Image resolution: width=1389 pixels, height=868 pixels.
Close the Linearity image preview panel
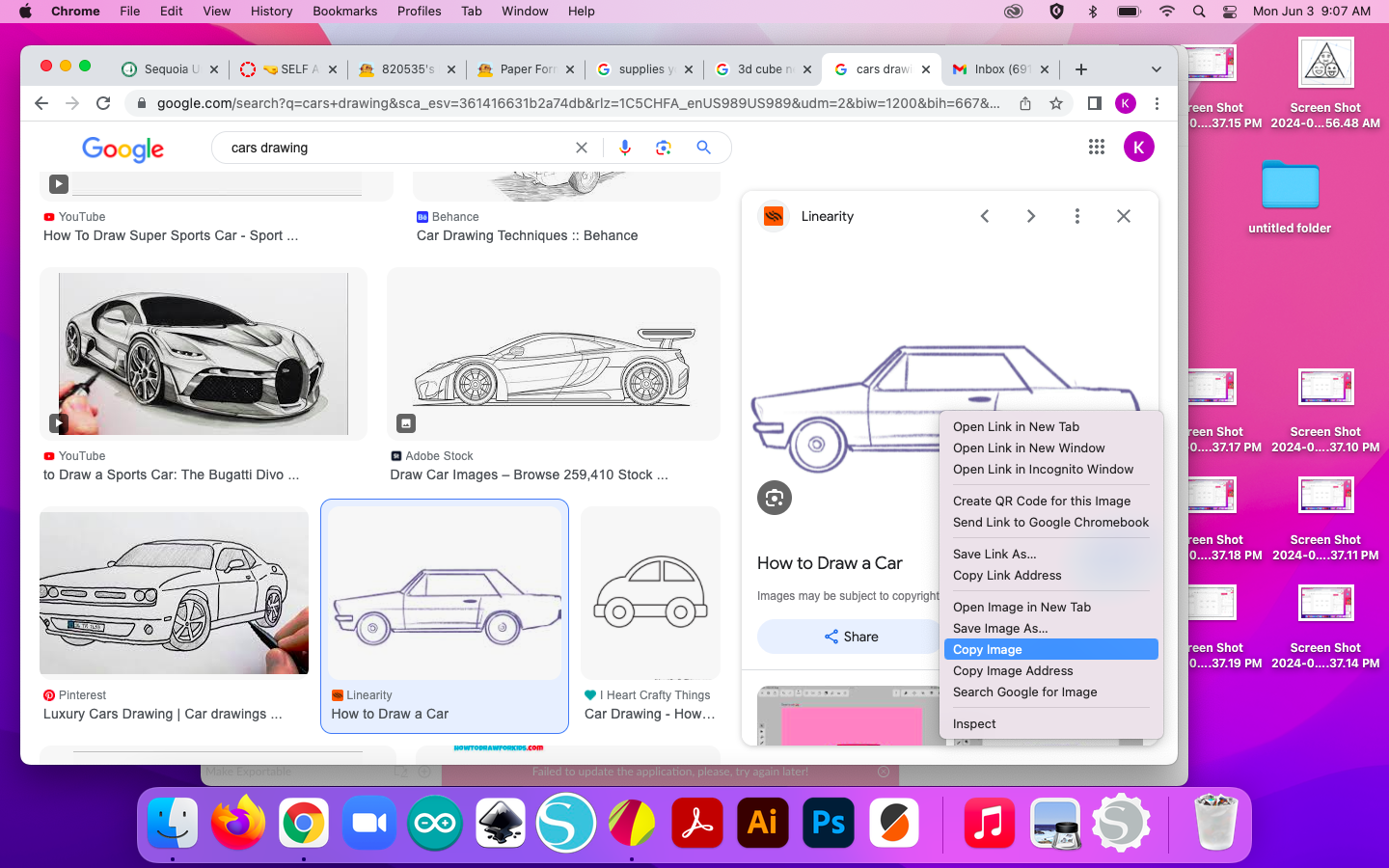(1124, 216)
